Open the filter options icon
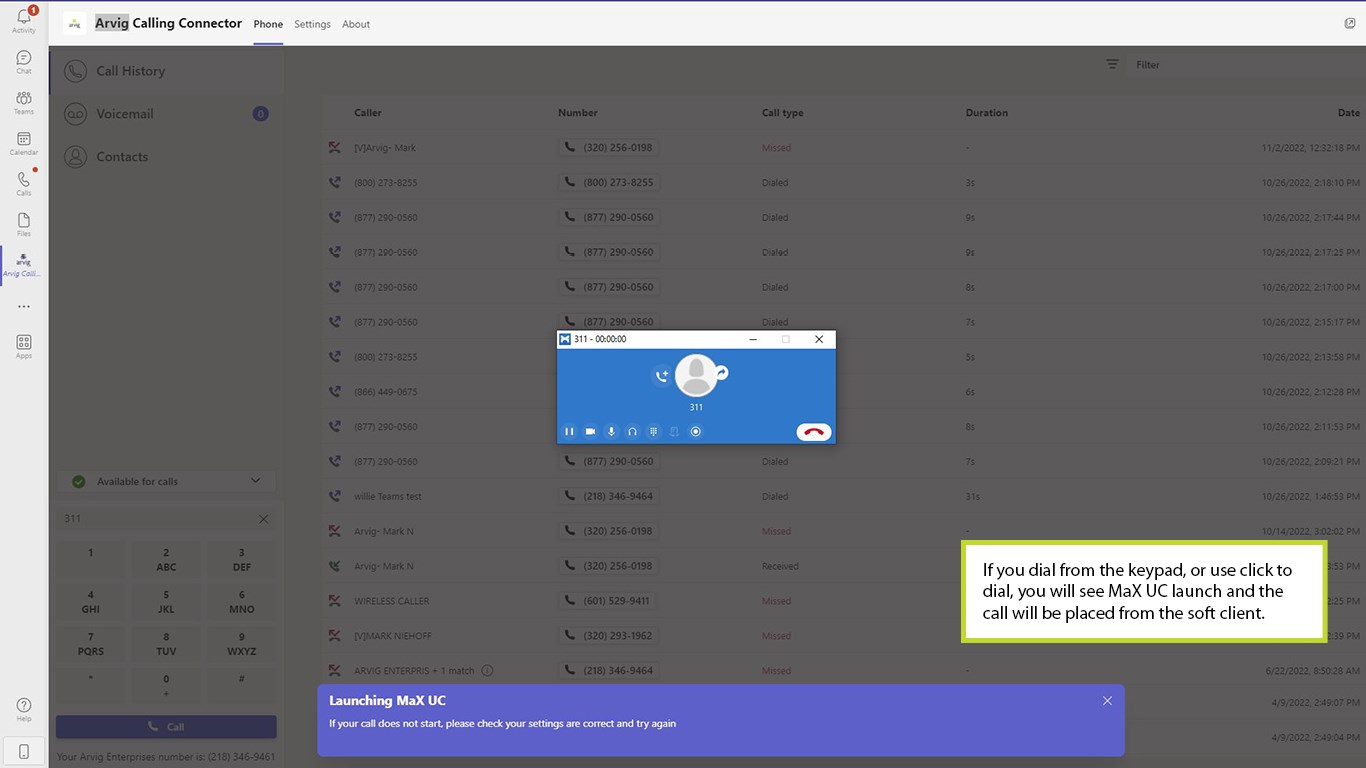The height and width of the screenshot is (768, 1366). [1112, 64]
